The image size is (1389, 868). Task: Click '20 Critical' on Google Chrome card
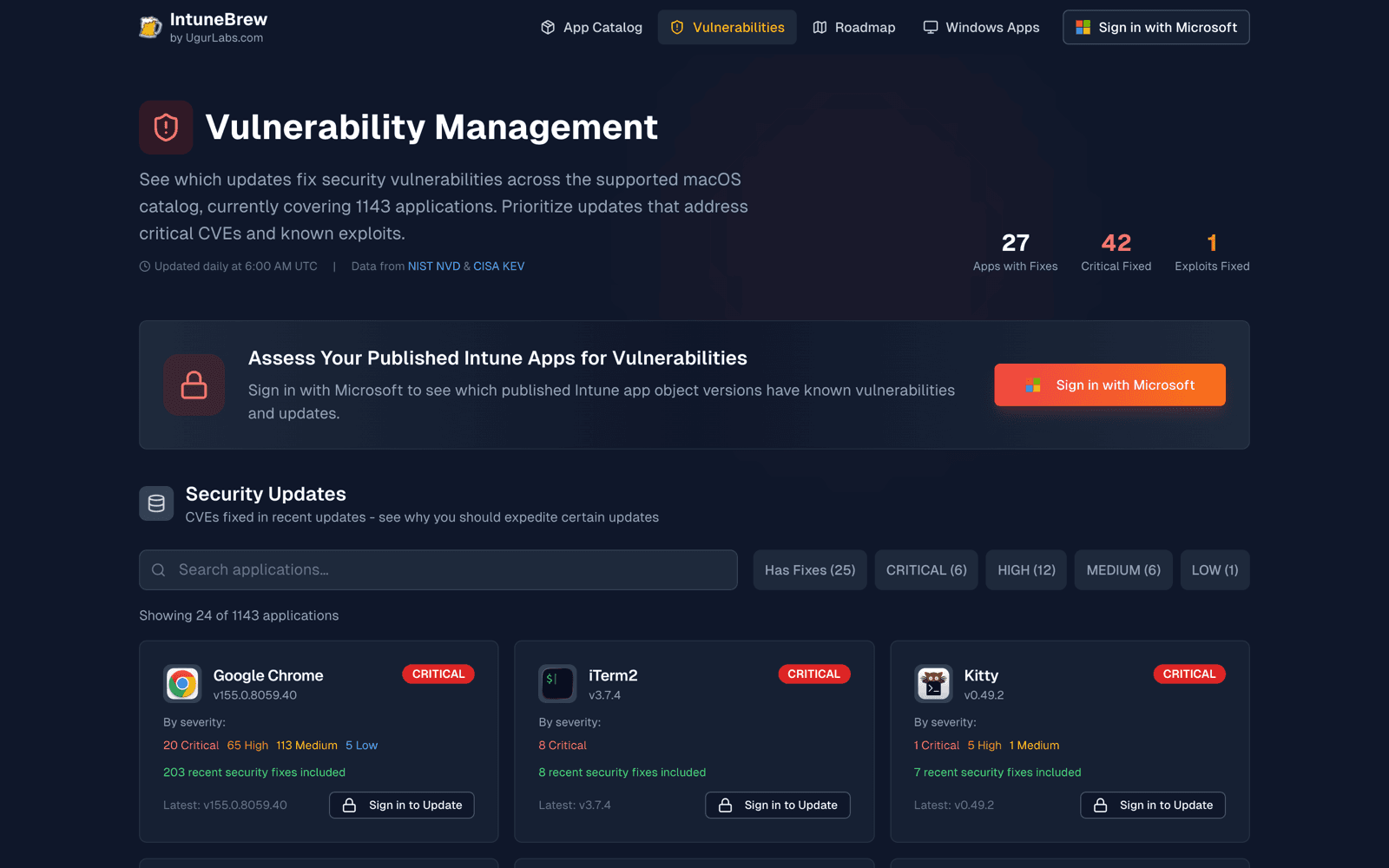coord(191,746)
